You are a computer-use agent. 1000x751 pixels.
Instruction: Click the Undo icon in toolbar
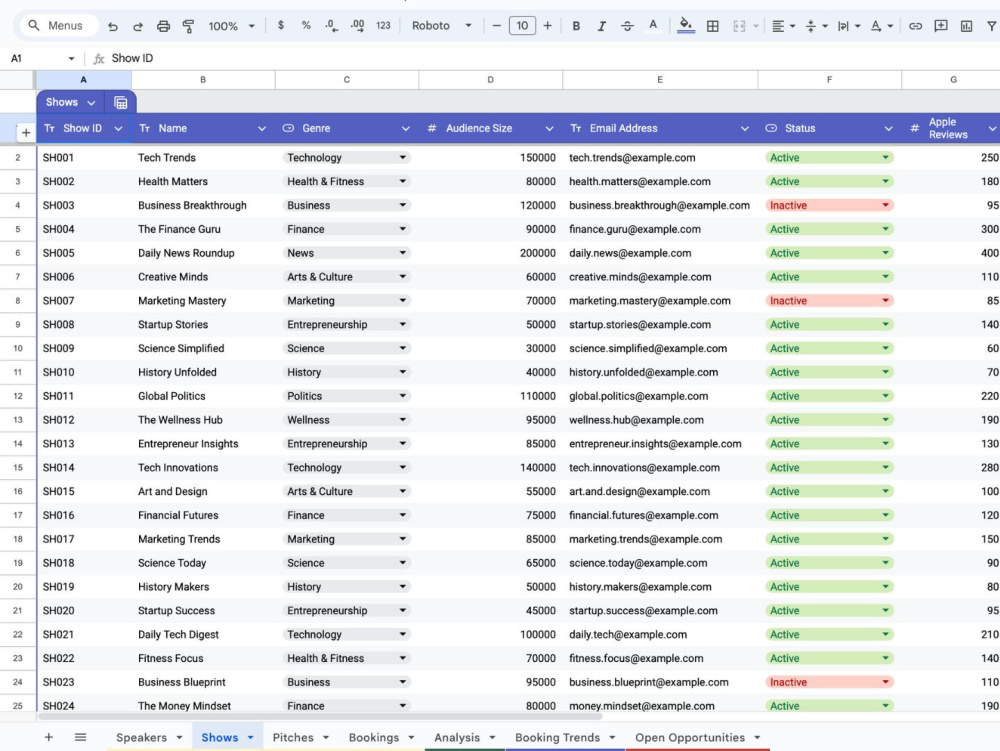113,26
